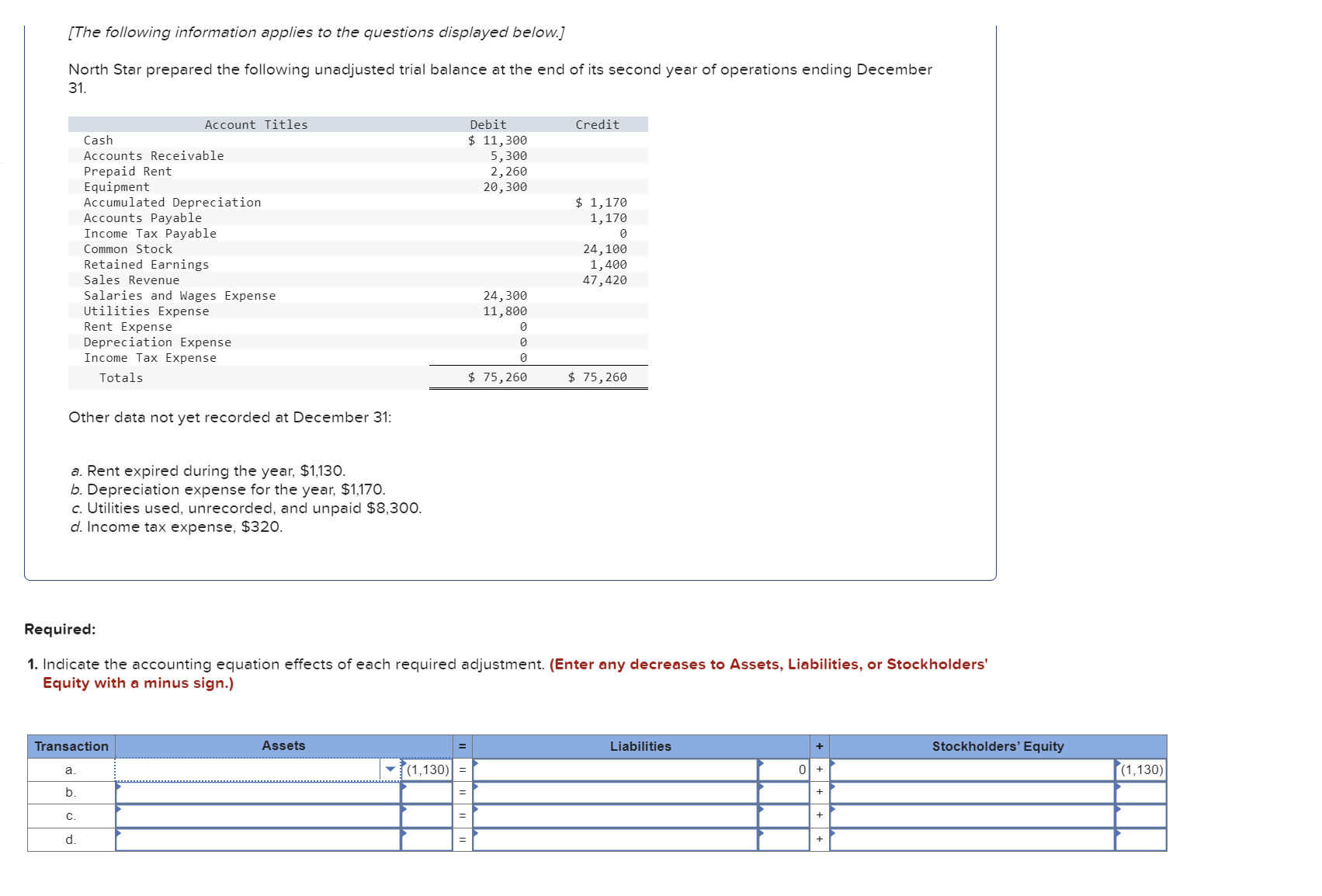This screenshot has width=1322, height=896.
Task: Click the row d Liabilities amount field
Action: point(784,839)
